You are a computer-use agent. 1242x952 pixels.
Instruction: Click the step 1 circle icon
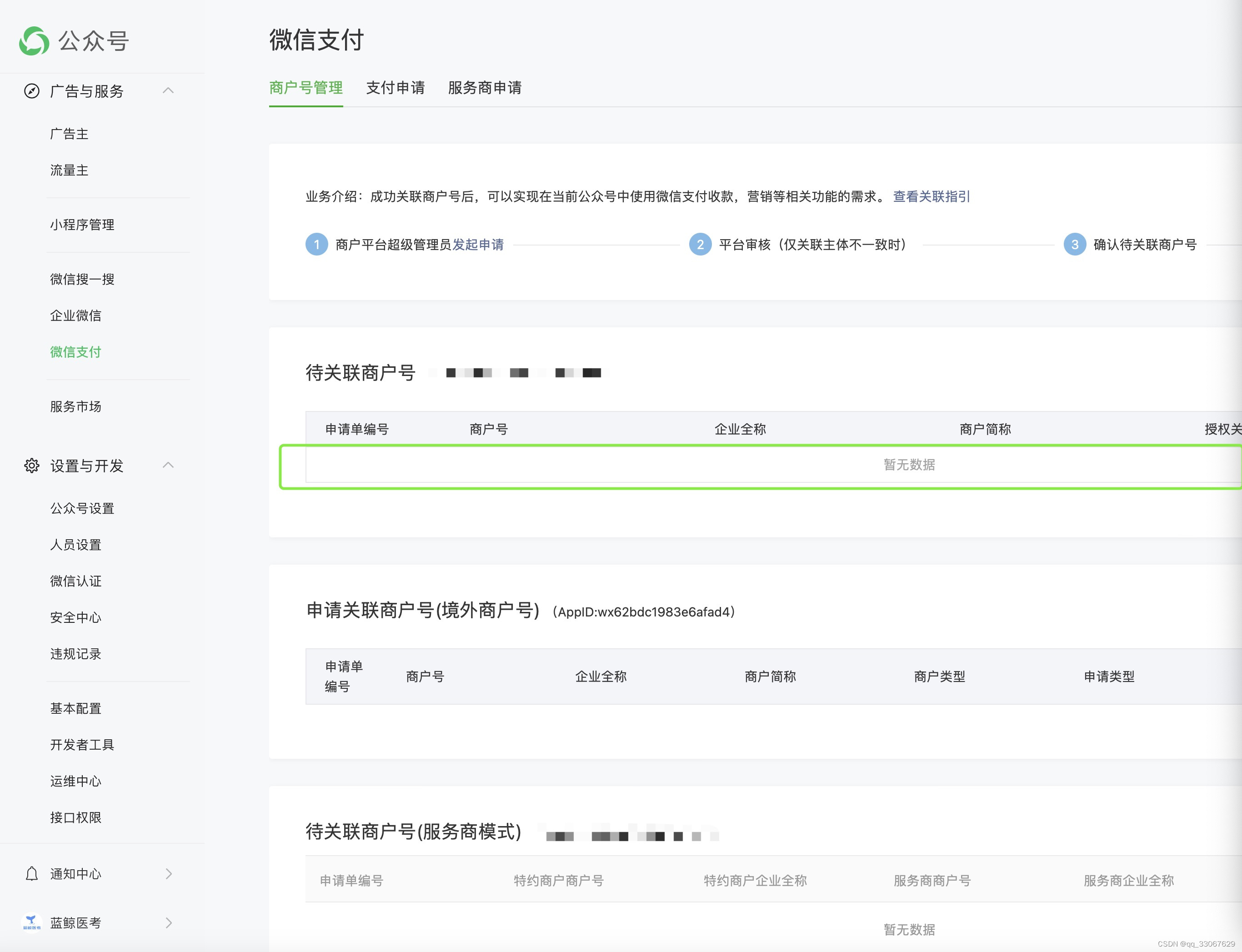[317, 244]
